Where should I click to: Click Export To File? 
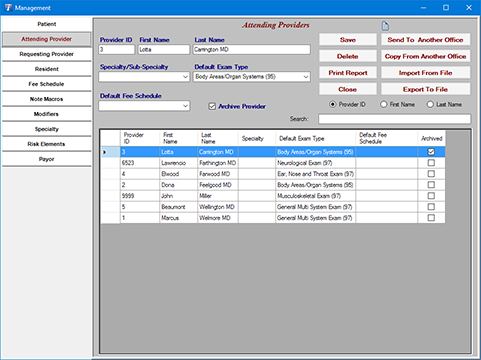coord(426,89)
